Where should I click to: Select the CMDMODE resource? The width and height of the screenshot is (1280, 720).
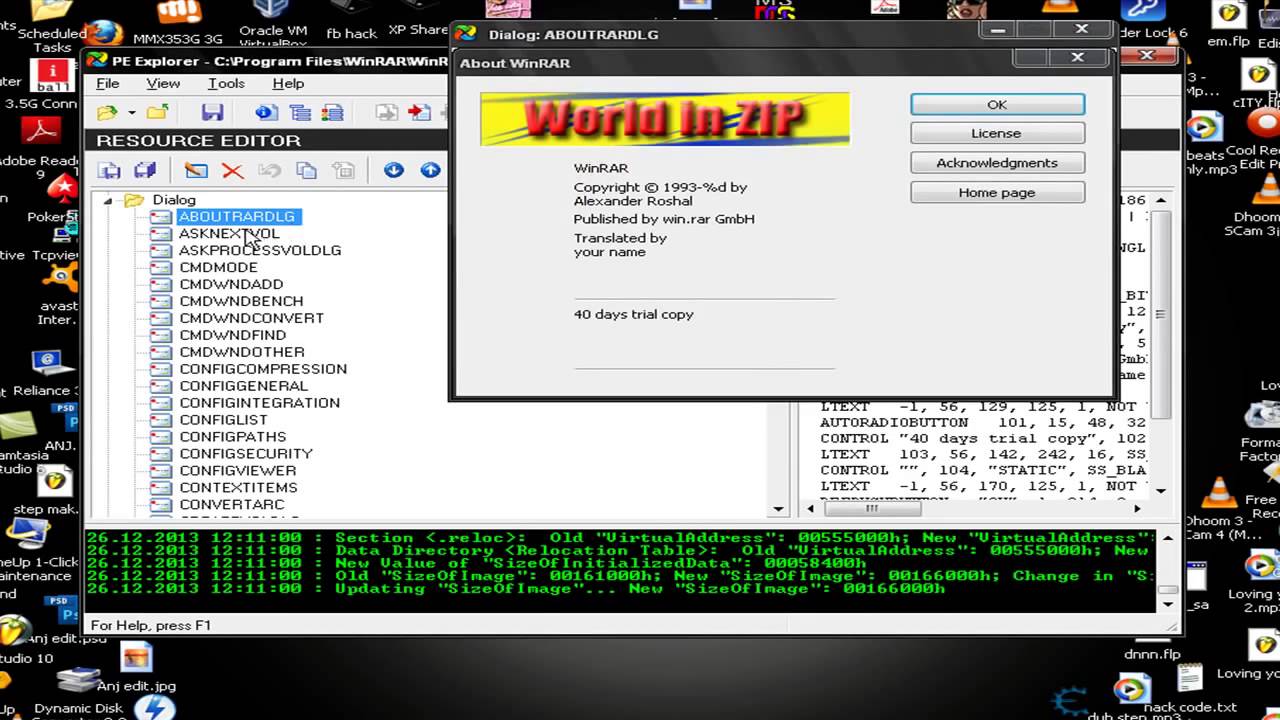click(x=218, y=267)
